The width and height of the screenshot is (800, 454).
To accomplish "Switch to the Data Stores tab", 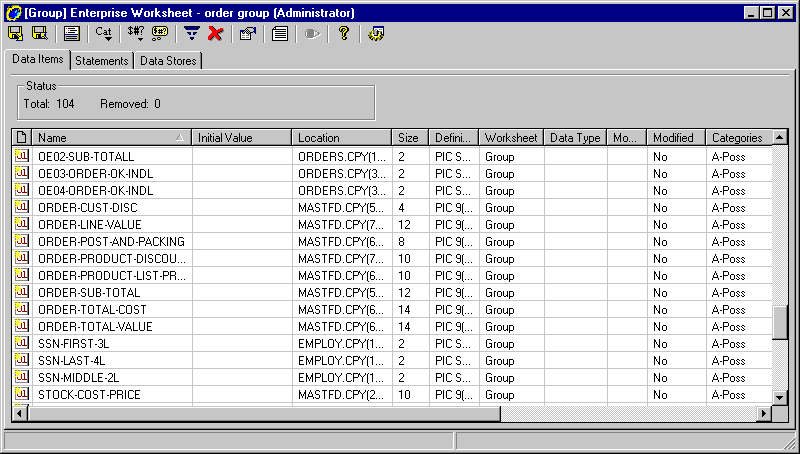I will point(168,61).
